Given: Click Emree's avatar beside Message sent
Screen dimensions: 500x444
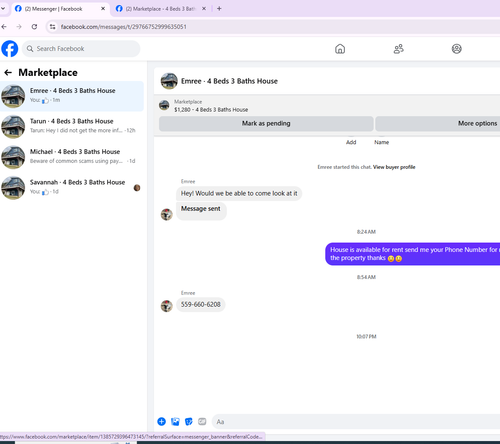Looking at the screenshot, I should click(167, 214).
